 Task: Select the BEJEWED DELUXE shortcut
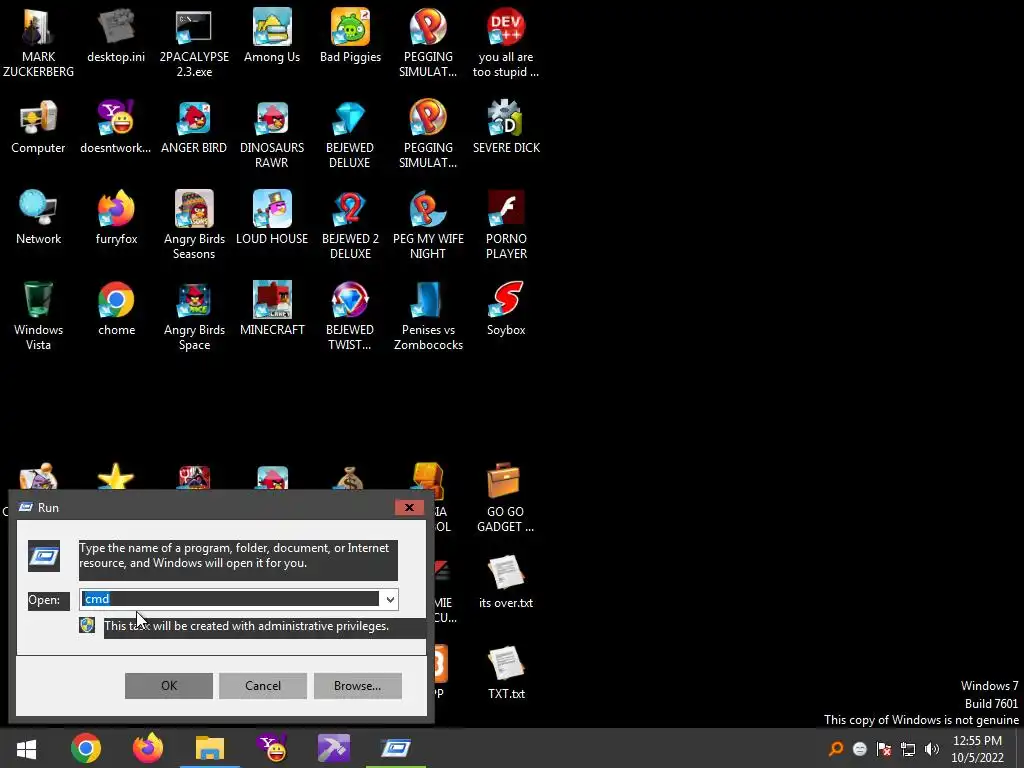(350, 134)
